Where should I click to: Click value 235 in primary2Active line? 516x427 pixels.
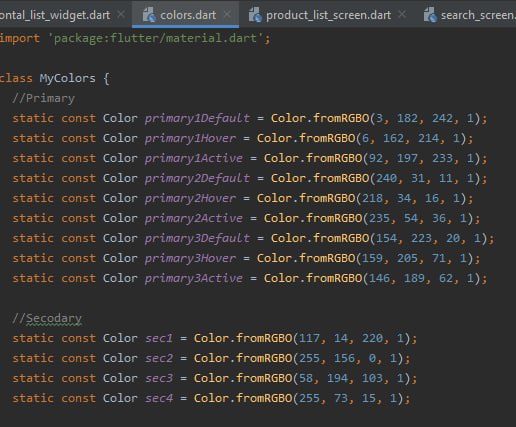click(x=379, y=218)
